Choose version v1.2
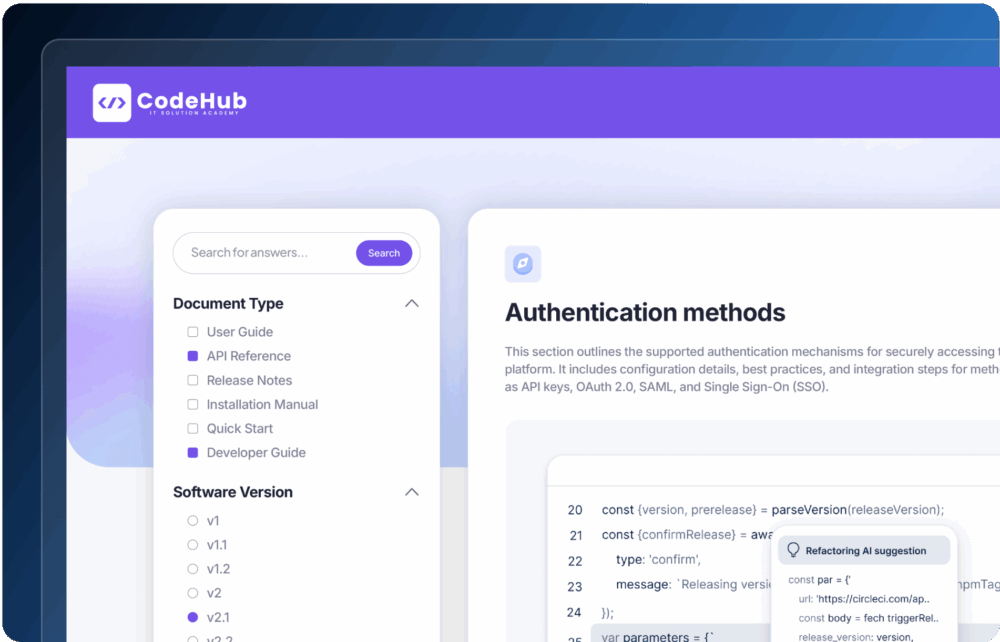The image size is (1000, 642). (x=192, y=568)
